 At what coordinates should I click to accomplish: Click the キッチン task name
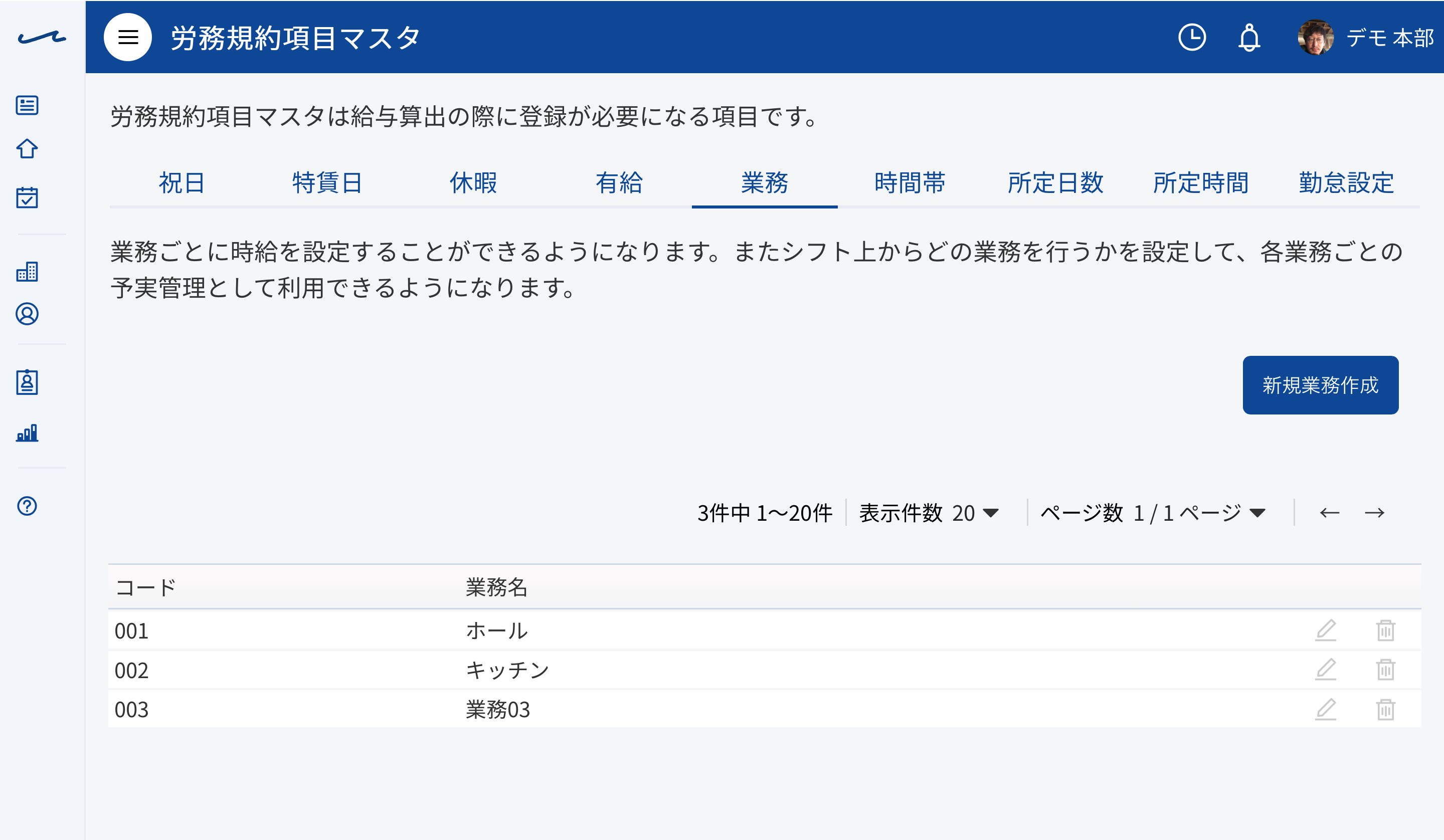point(507,671)
